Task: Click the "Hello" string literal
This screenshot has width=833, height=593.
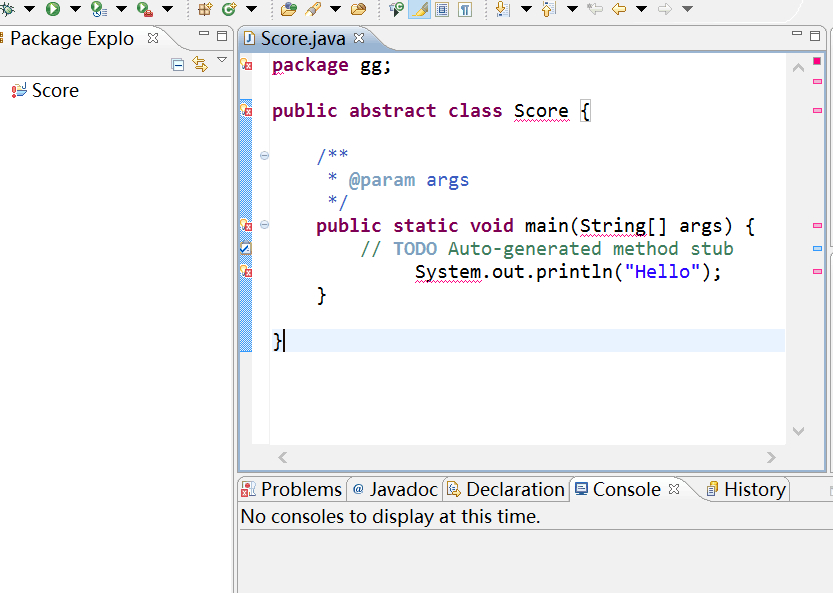Action: [662, 272]
